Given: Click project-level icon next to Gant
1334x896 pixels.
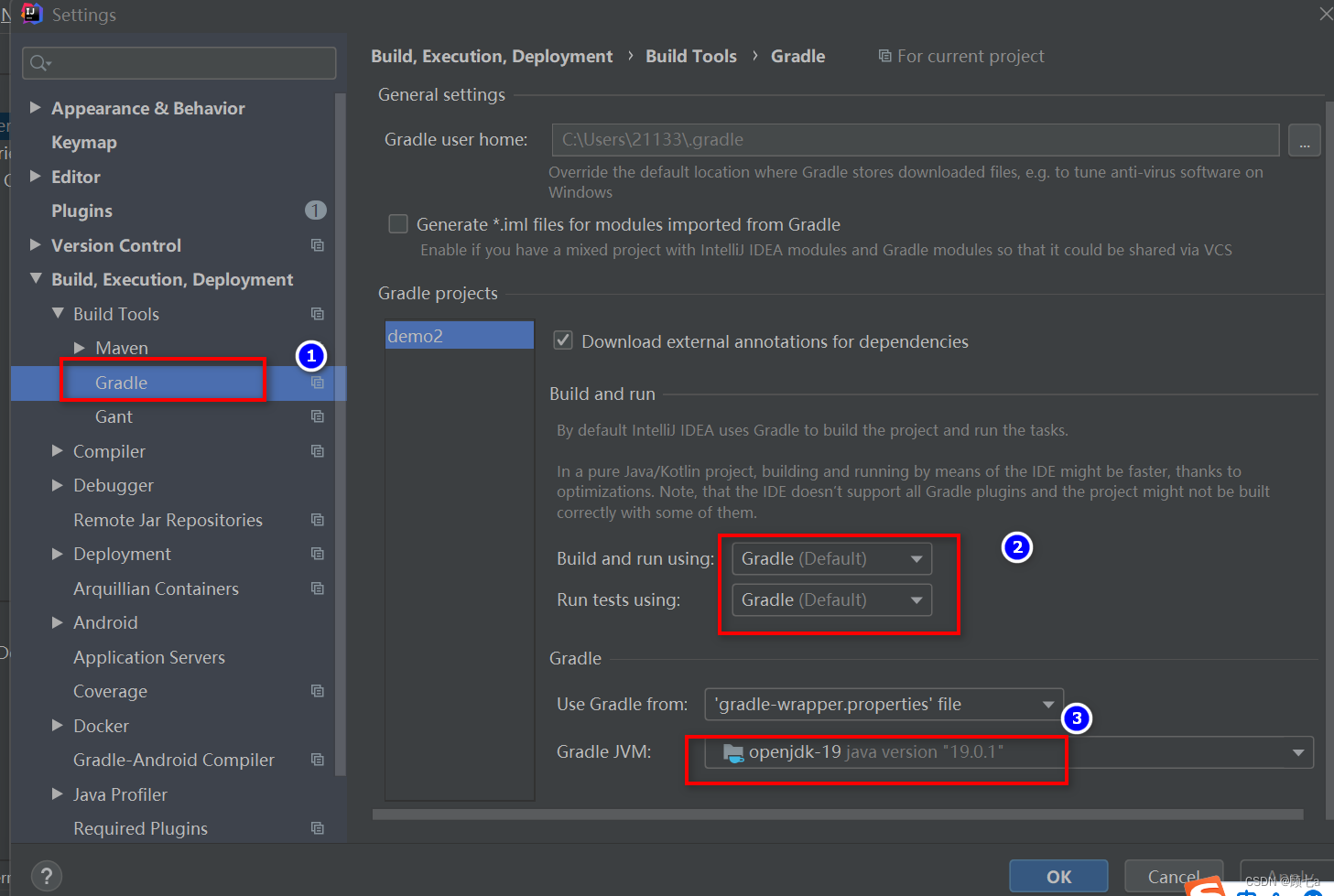Looking at the screenshot, I should pos(318,416).
